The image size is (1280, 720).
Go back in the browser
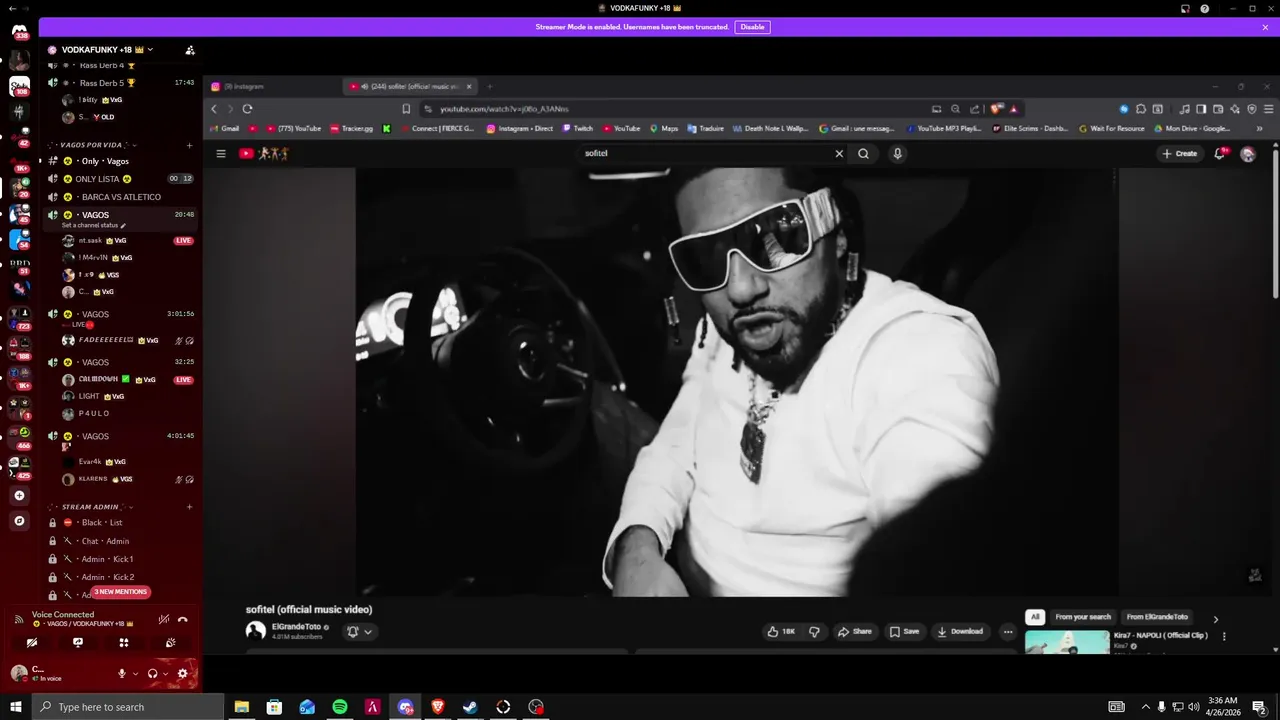coord(214,109)
